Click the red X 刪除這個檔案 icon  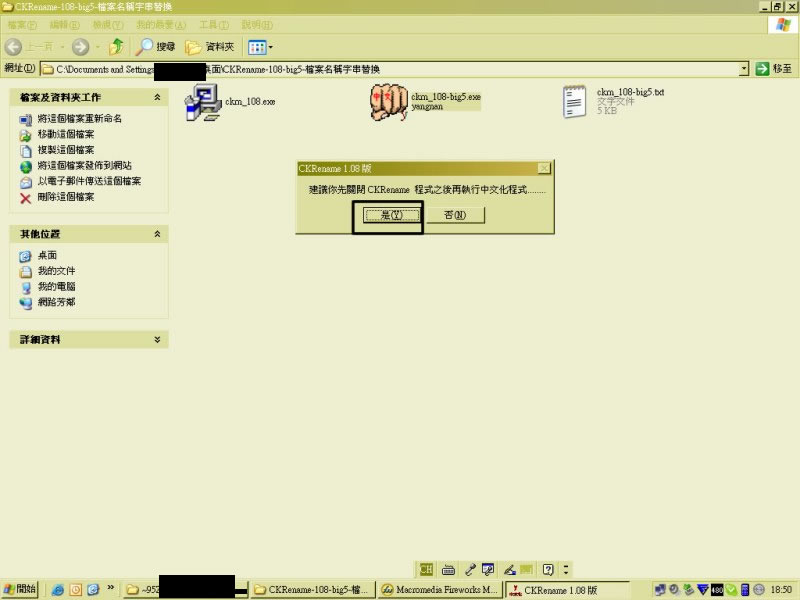pos(26,198)
